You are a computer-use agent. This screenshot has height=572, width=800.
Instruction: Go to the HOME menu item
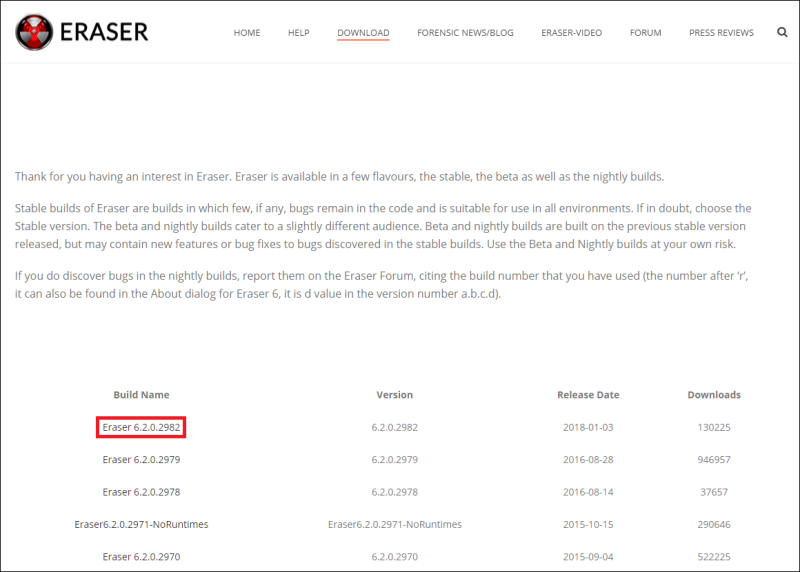[247, 33]
